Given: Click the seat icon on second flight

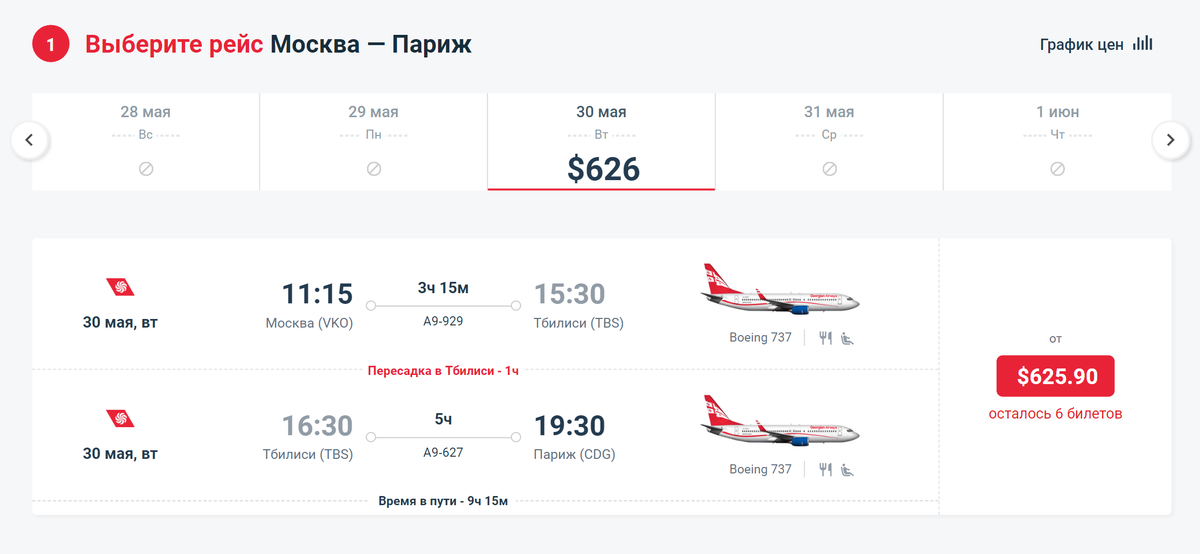Looking at the screenshot, I should [847, 469].
